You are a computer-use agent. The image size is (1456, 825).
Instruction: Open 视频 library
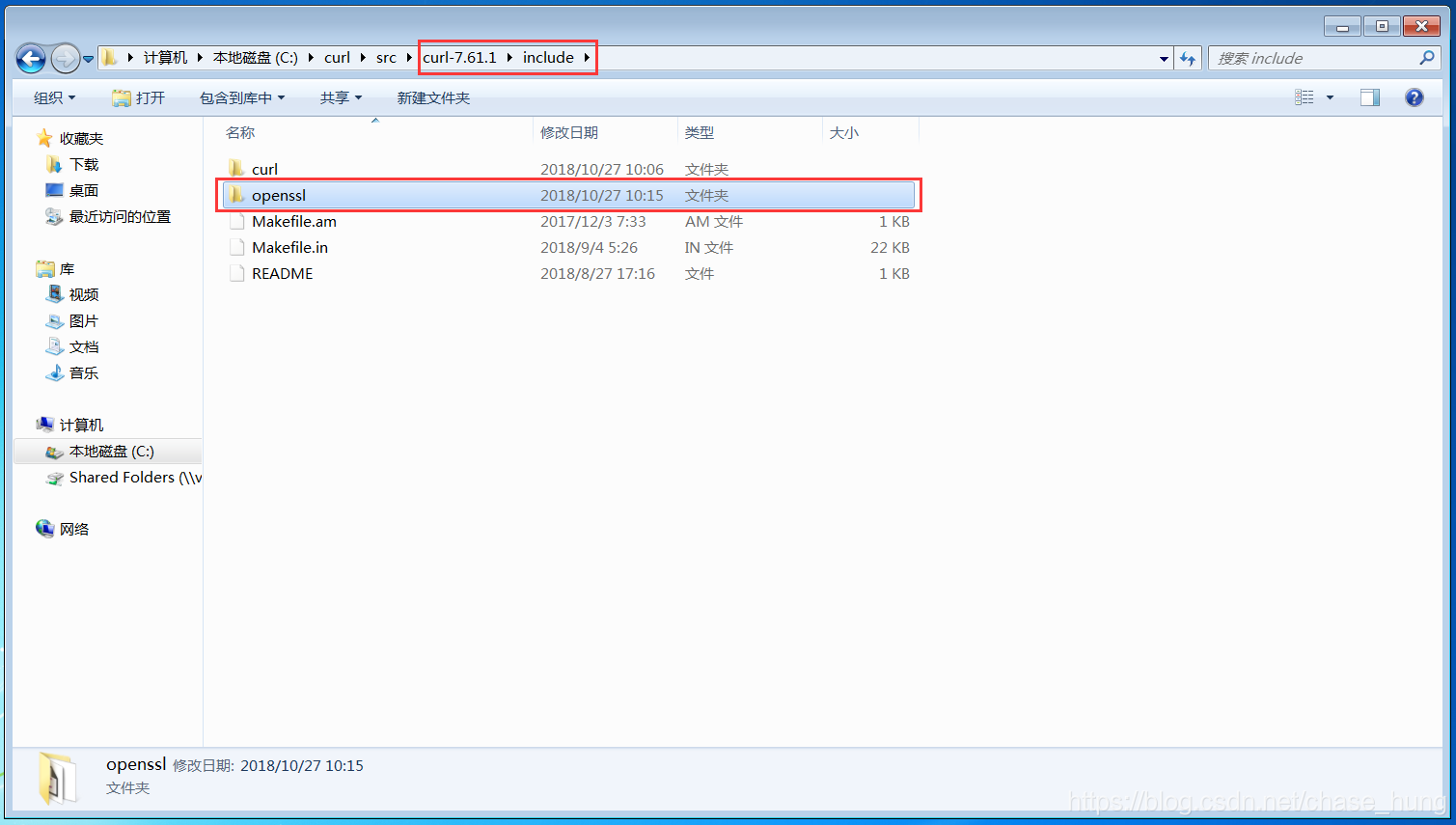[84, 294]
